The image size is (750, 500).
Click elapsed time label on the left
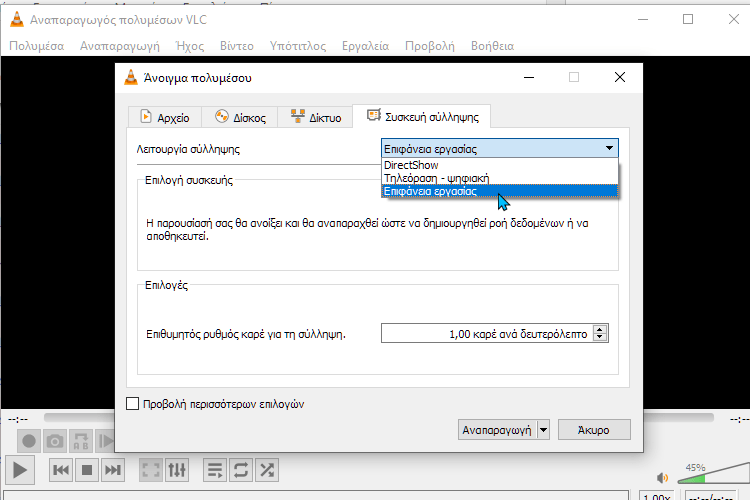[18, 420]
